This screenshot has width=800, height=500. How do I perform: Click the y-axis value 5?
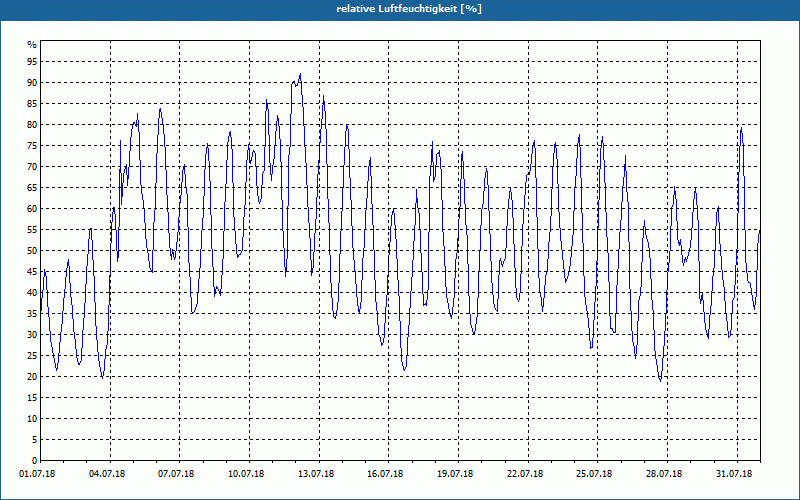(x=34, y=439)
